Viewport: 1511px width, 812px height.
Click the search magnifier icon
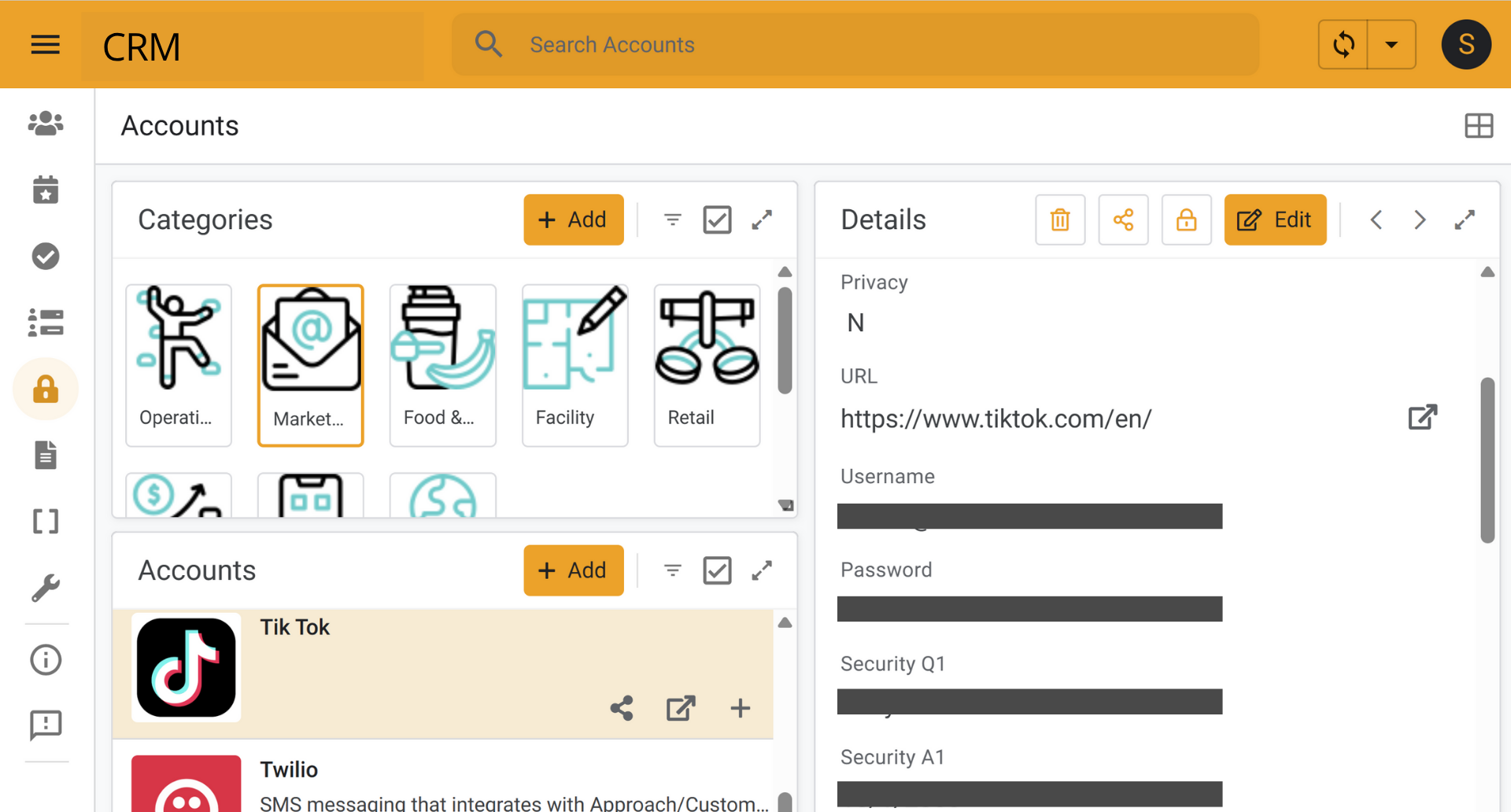point(489,44)
